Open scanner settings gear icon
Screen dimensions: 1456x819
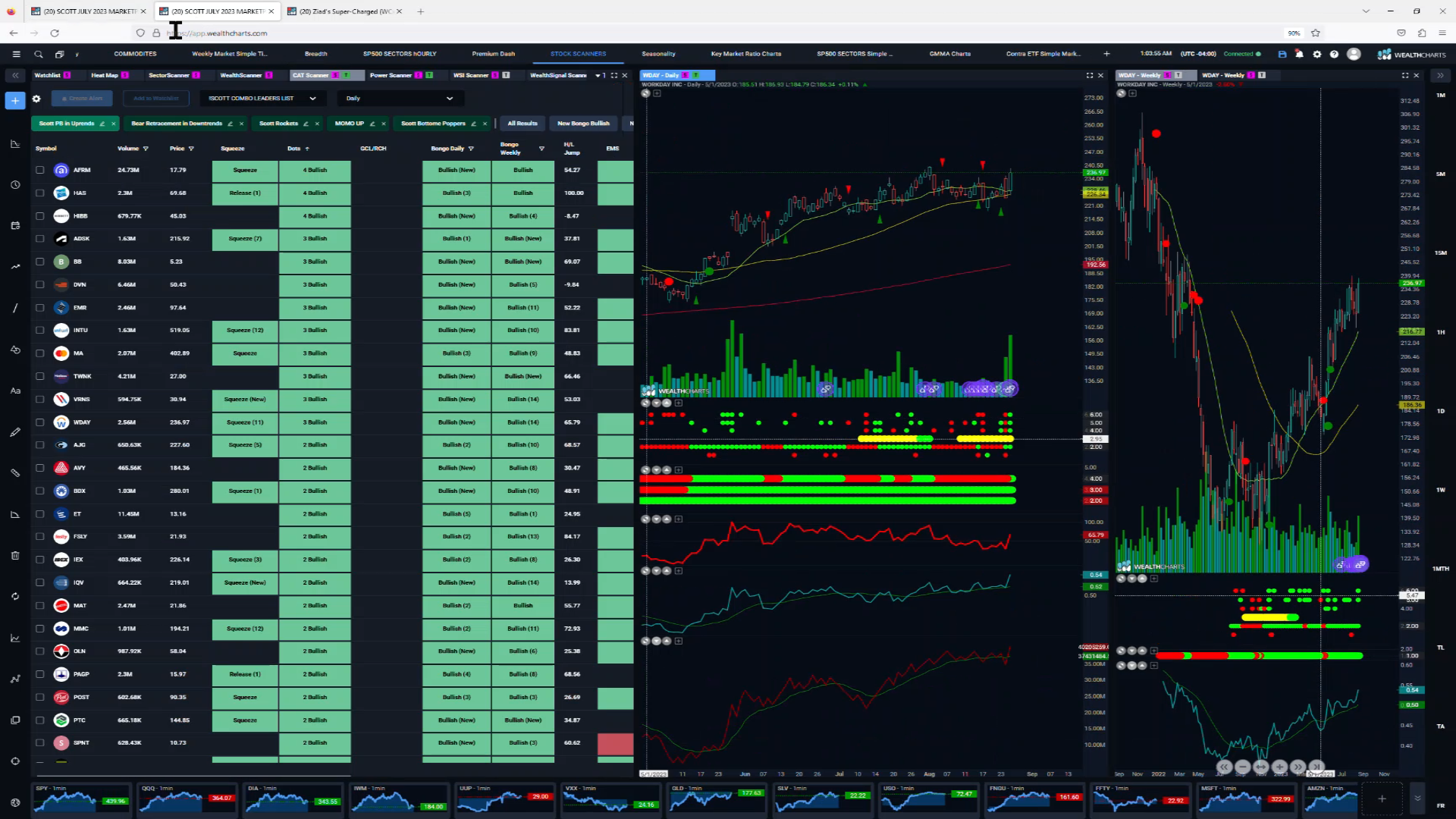pos(36,99)
